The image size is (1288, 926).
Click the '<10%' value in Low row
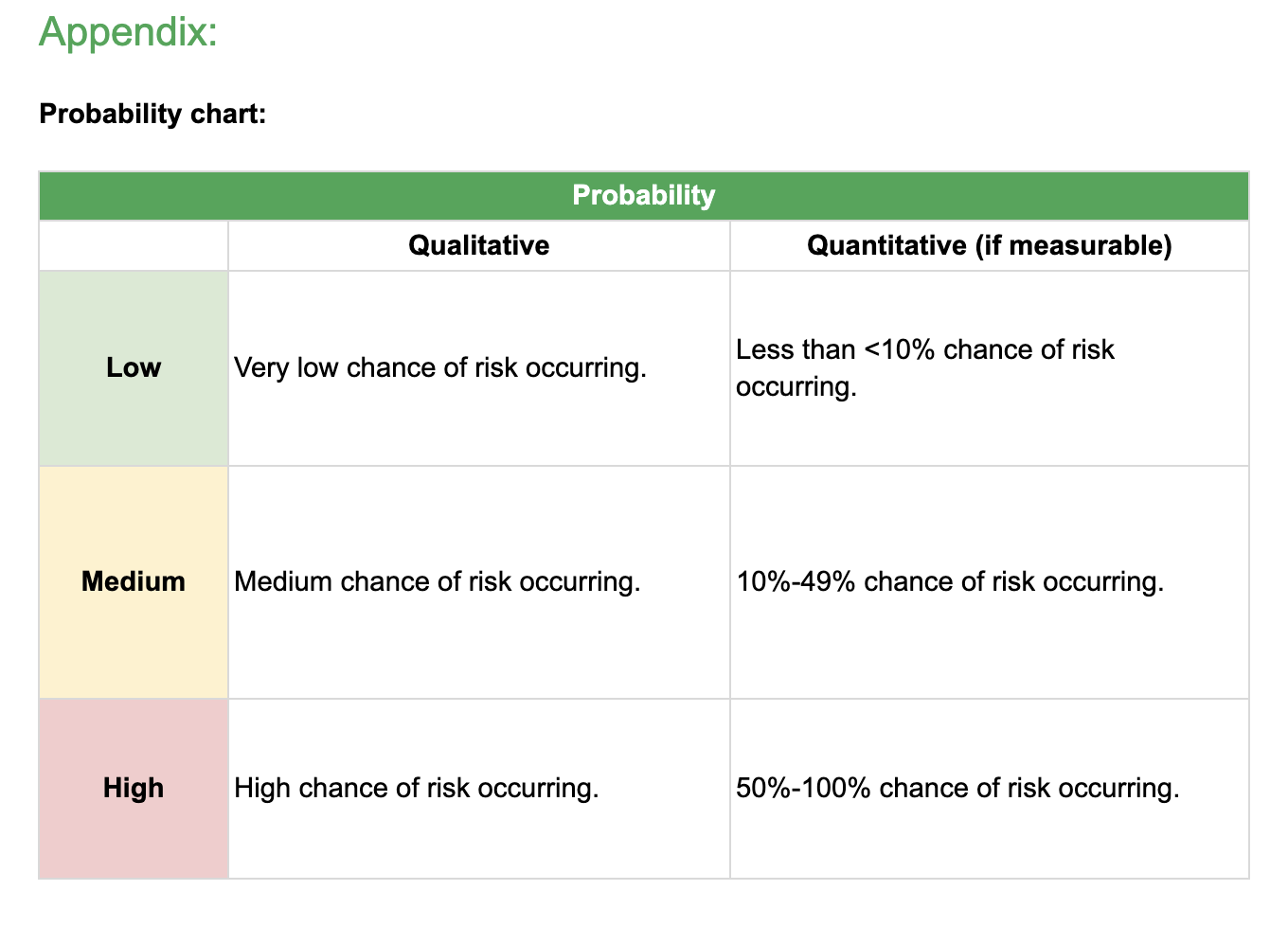[x=900, y=349]
